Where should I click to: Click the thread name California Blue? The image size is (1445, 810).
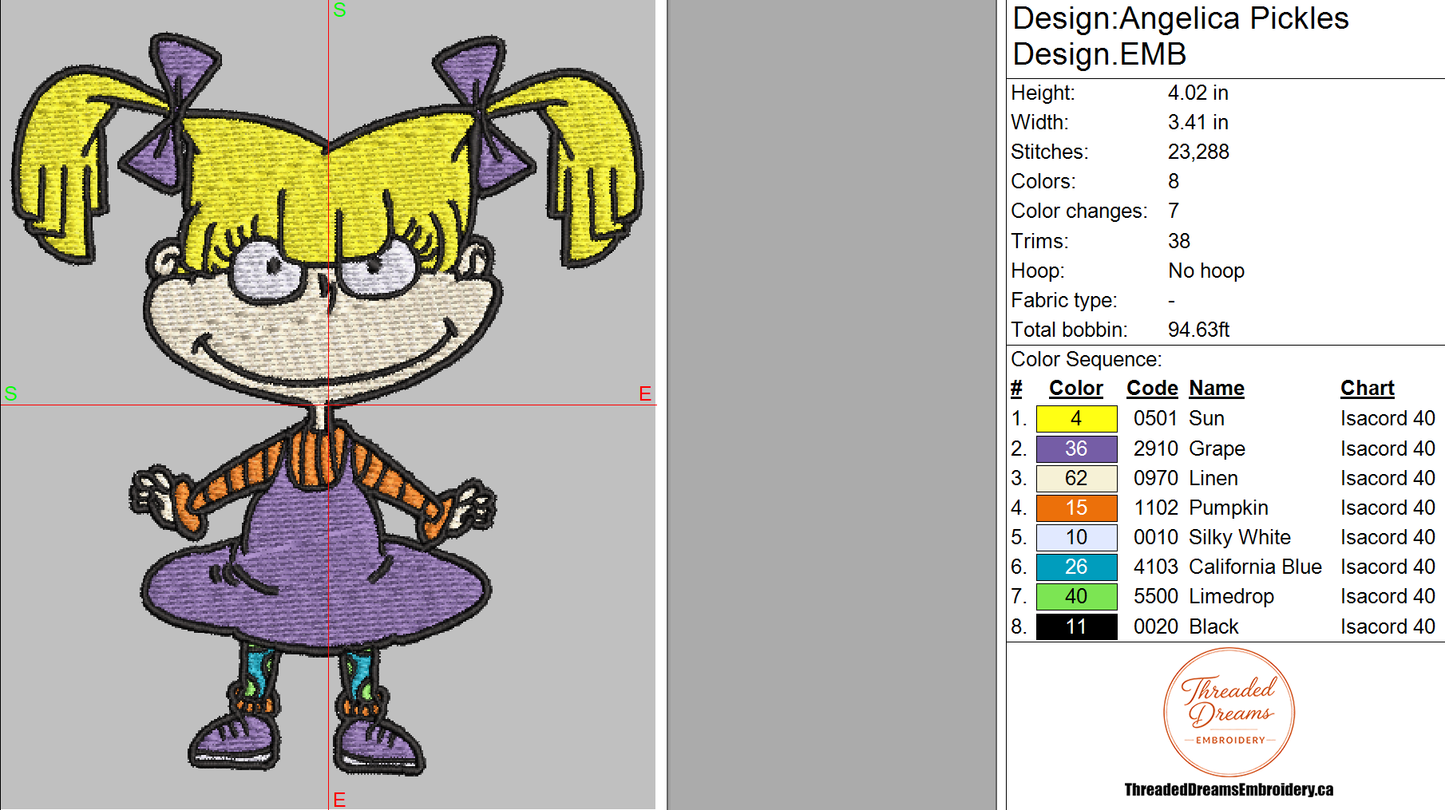tap(1255, 567)
